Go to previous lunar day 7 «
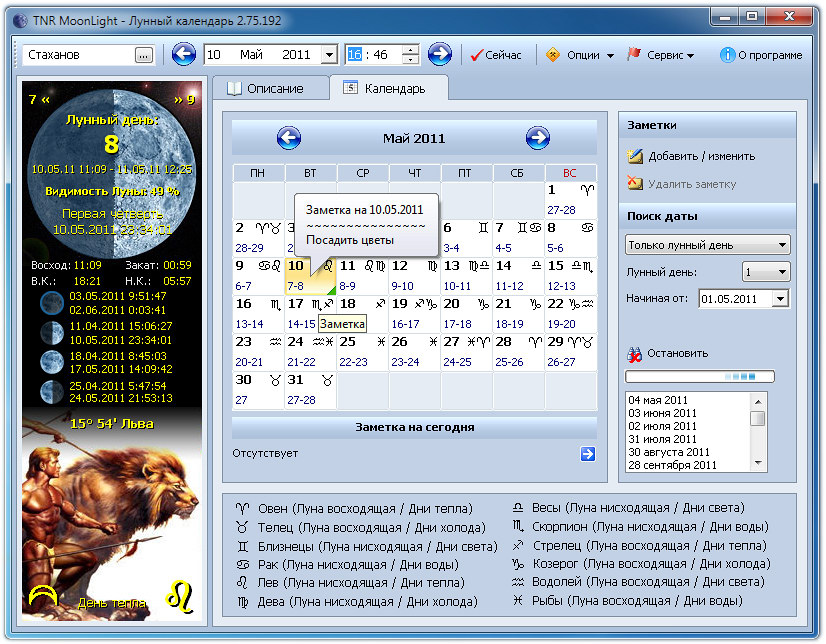Viewport: 826px width, 644px height. (x=39, y=99)
